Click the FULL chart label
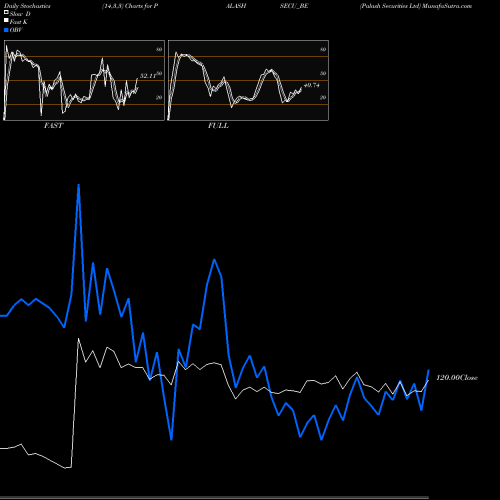Screen dimensions: 500x500 tap(218, 126)
